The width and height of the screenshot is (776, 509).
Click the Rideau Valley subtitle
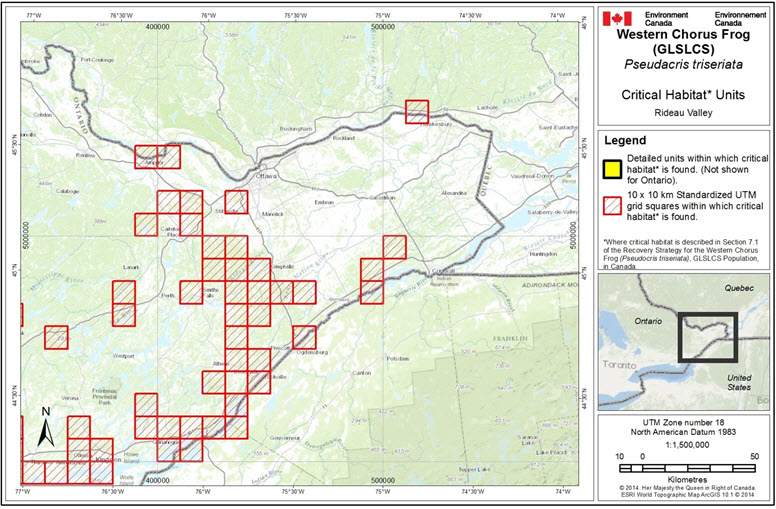[685, 113]
